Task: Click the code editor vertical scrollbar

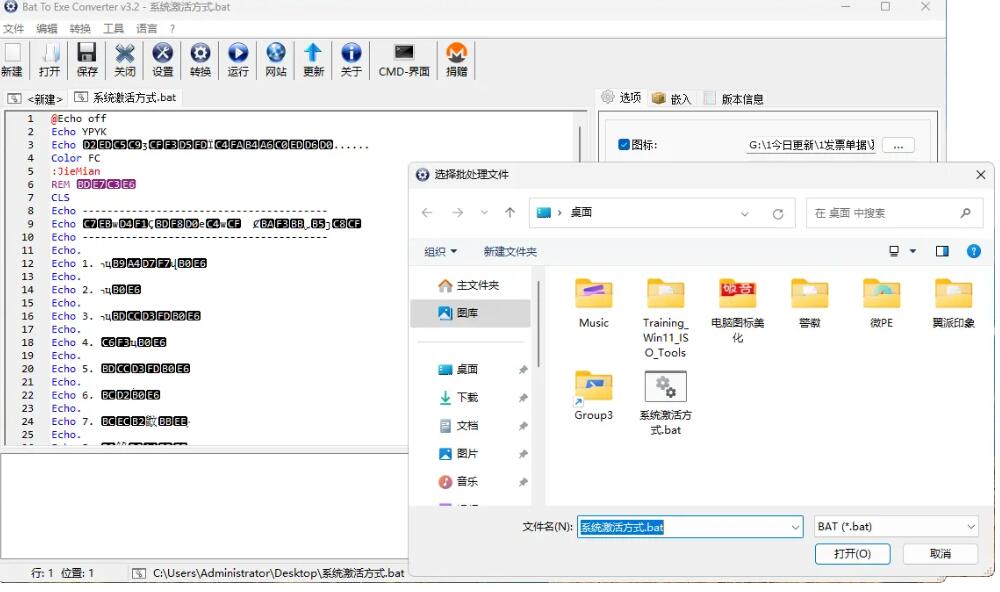Action: (580, 250)
